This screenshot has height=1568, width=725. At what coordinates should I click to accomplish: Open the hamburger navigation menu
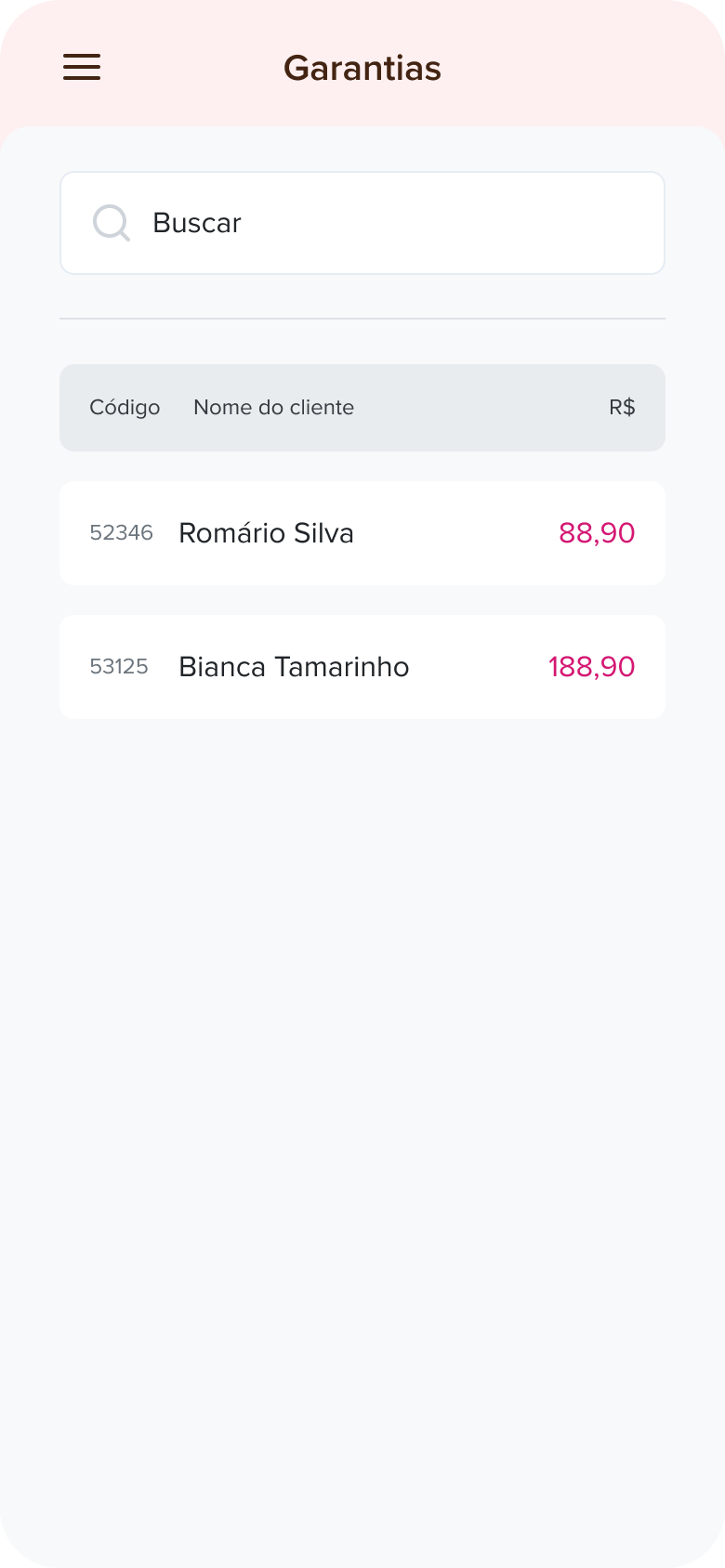coord(82,67)
